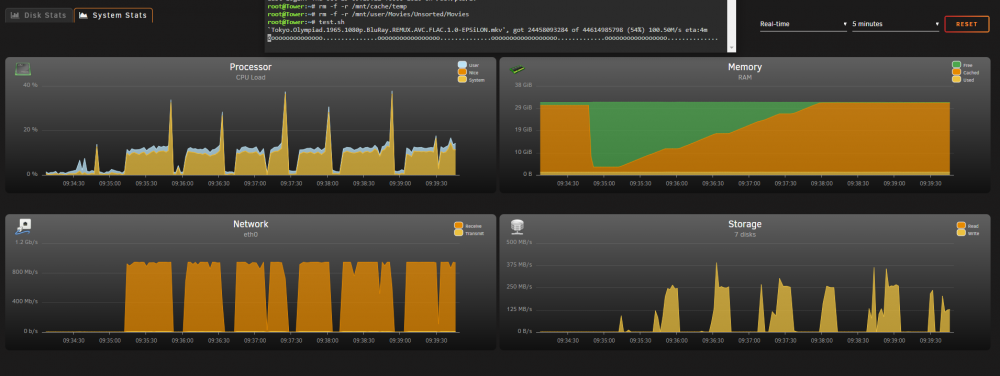This screenshot has width=1000, height=376.
Task: Click the Storage disks stack icon
Action: (517, 226)
